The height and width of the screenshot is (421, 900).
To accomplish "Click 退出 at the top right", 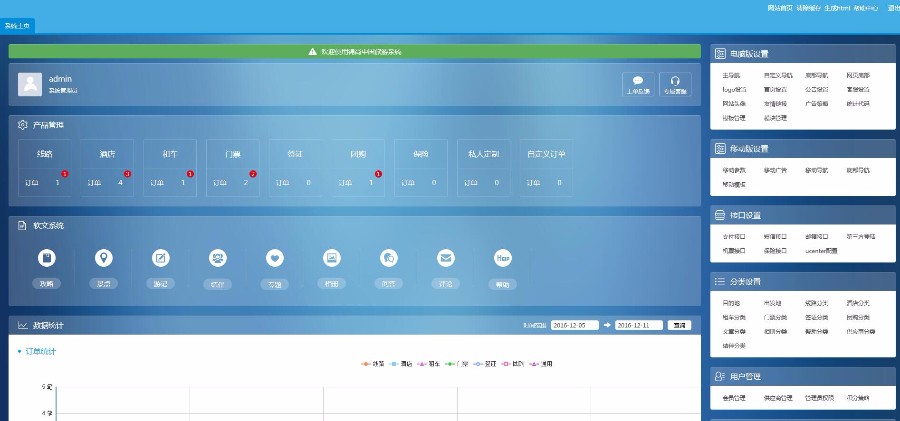I will (894, 9).
